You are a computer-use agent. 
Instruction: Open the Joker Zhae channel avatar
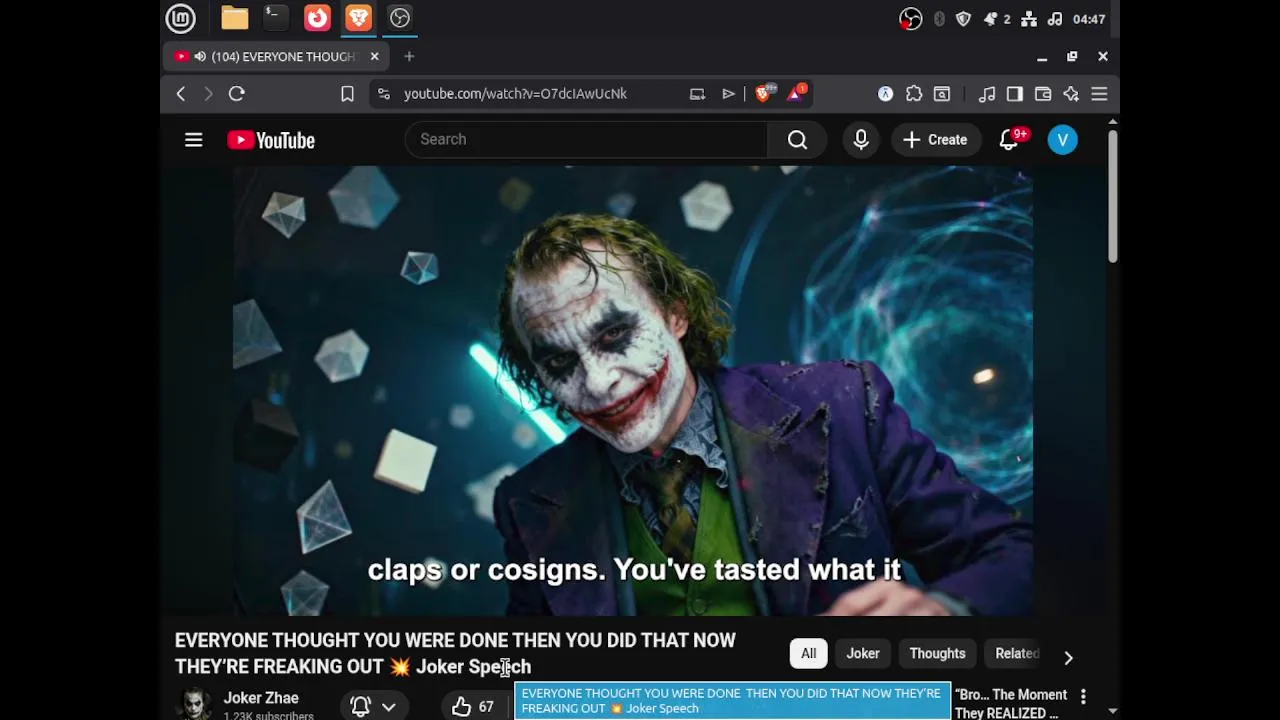click(x=195, y=704)
